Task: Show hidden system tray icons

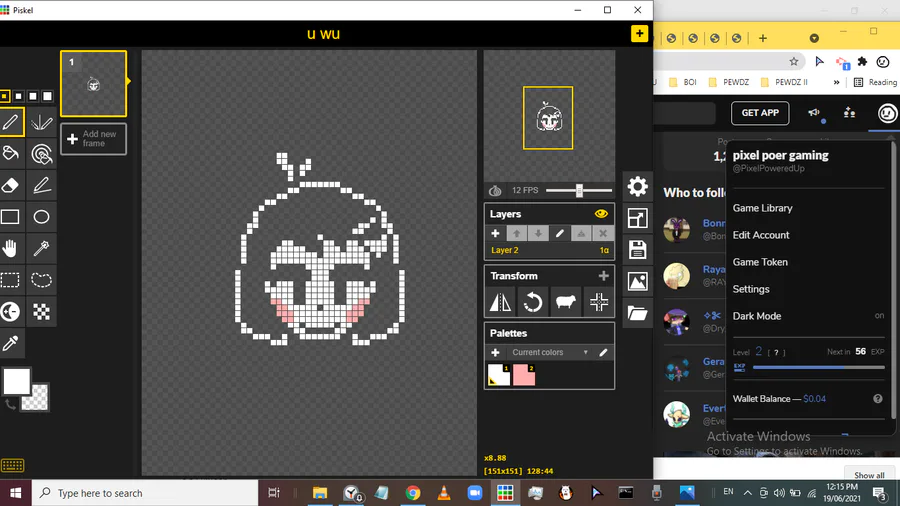Action: [x=747, y=492]
